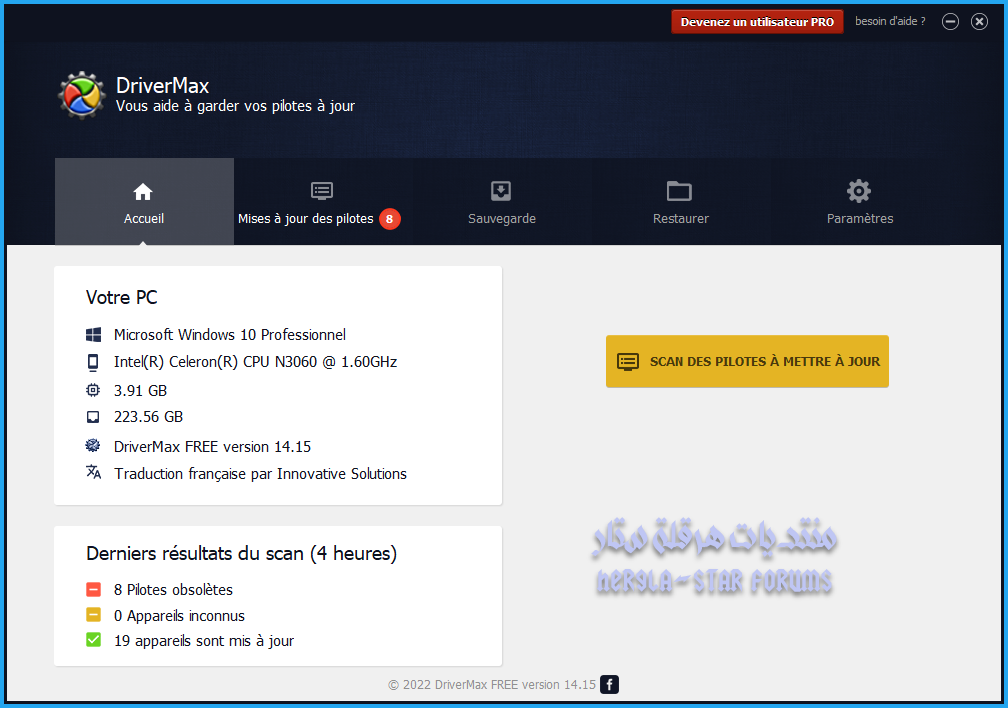1008x708 pixels.
Task: Minimize the DriverMax window
Action: click(x=950, y=22)
